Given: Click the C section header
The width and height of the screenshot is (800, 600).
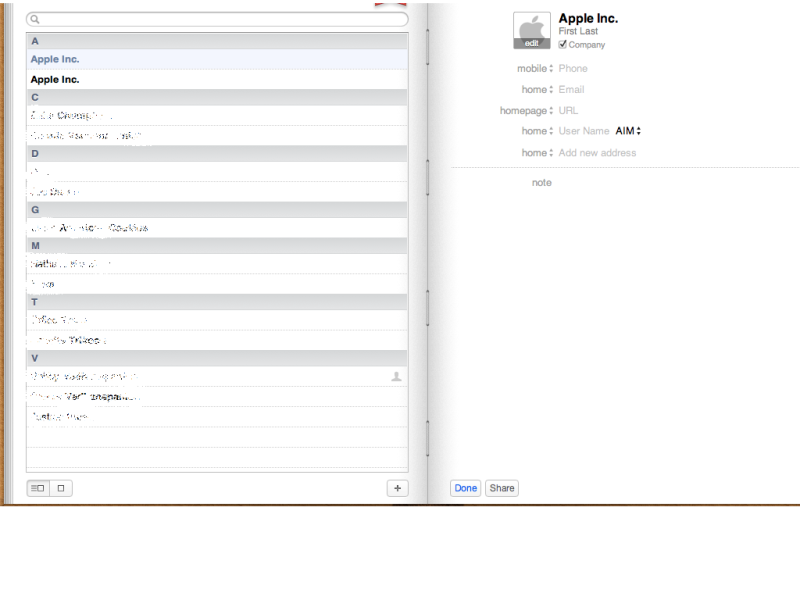Looking at the screenshot, I should tap(217, 97).
